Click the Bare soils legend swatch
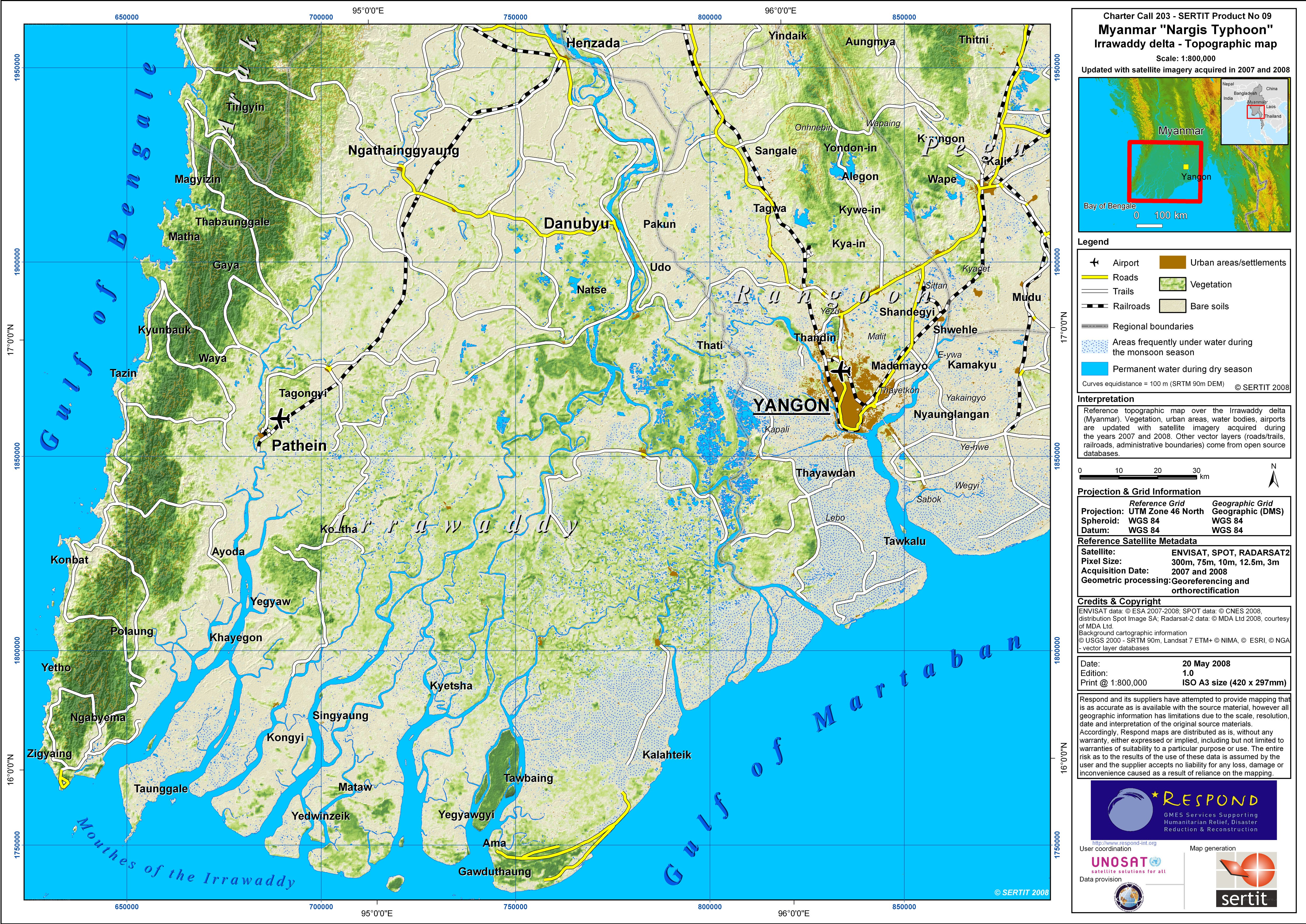The width and height of the screenshot is (1306, 924). pos(1173,306)
